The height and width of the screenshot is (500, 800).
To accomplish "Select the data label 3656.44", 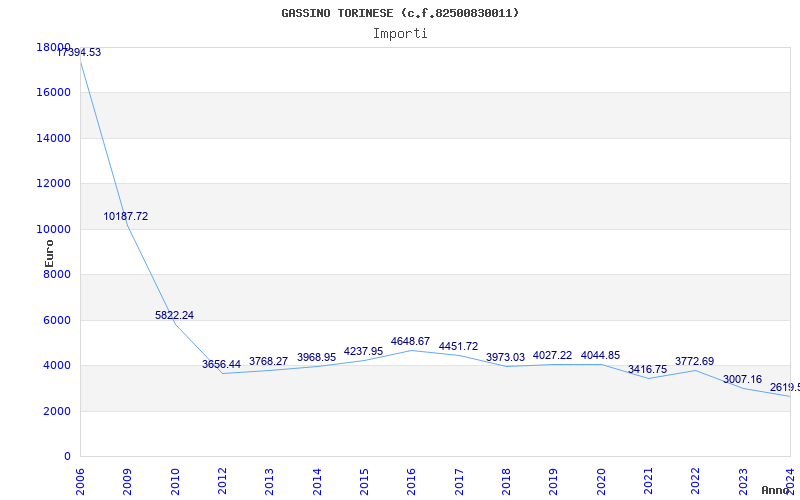I will click(x=221, y=364).
